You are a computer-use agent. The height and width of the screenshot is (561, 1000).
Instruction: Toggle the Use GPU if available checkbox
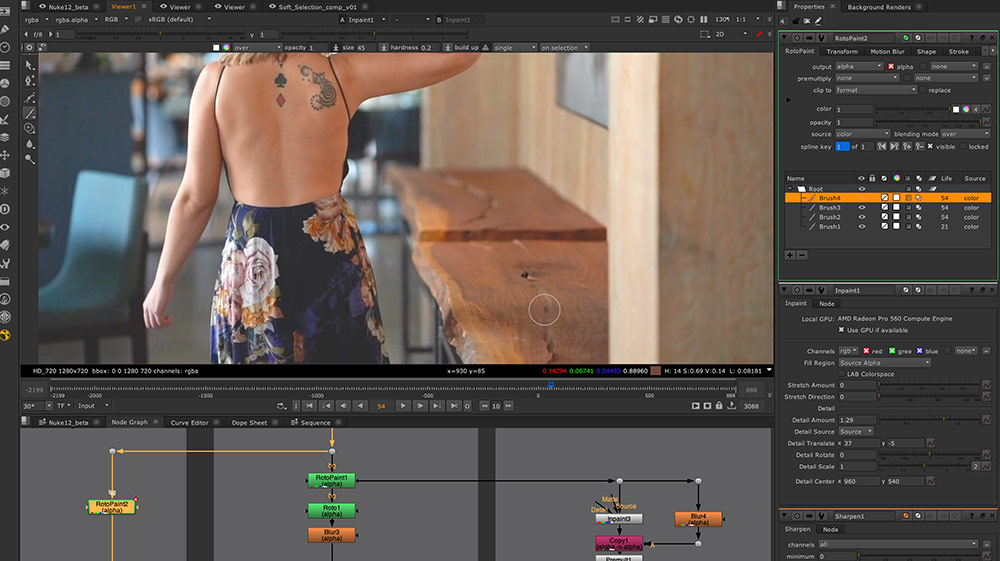point(840,329)
